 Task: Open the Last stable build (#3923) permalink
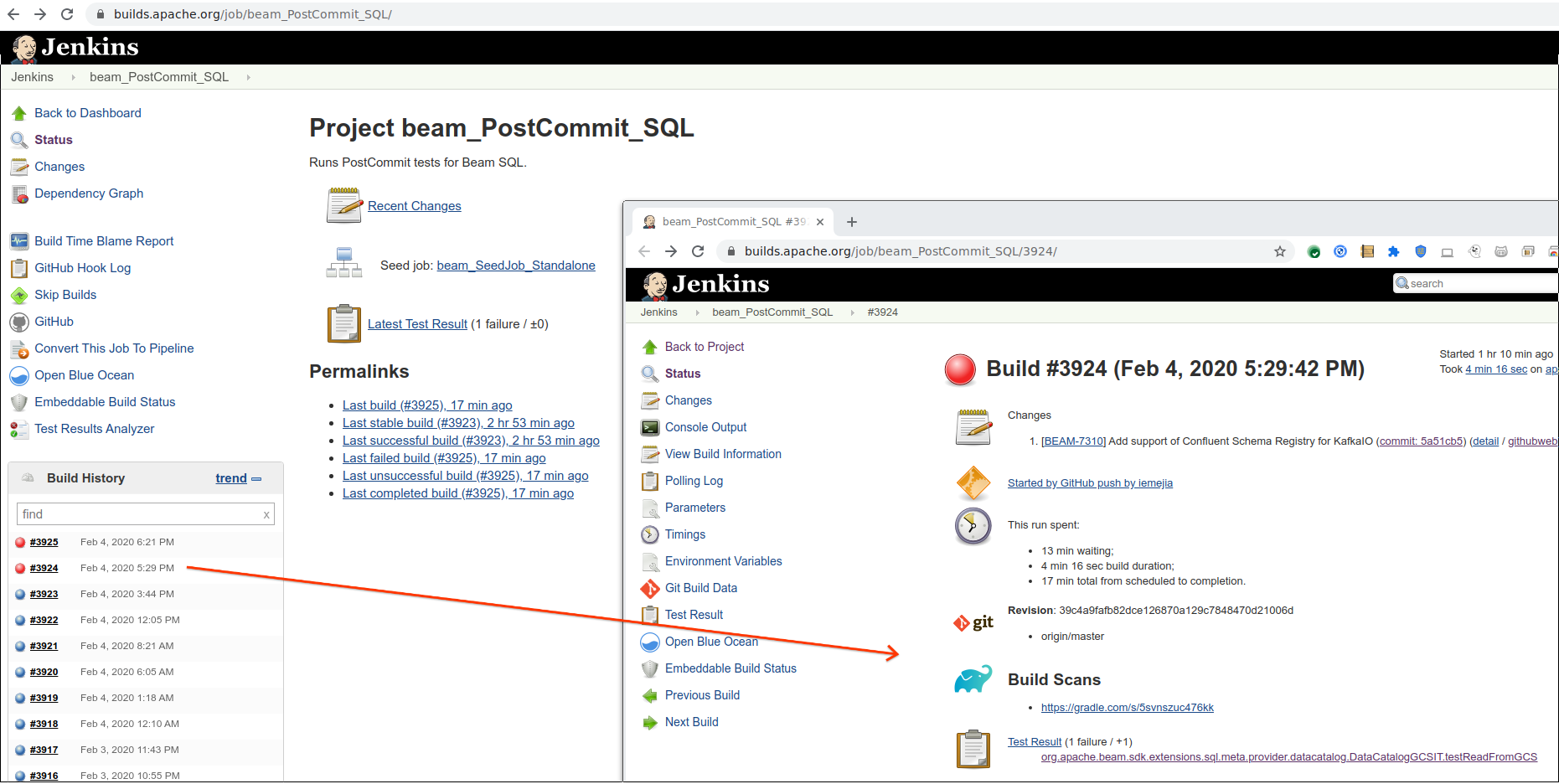458,423
